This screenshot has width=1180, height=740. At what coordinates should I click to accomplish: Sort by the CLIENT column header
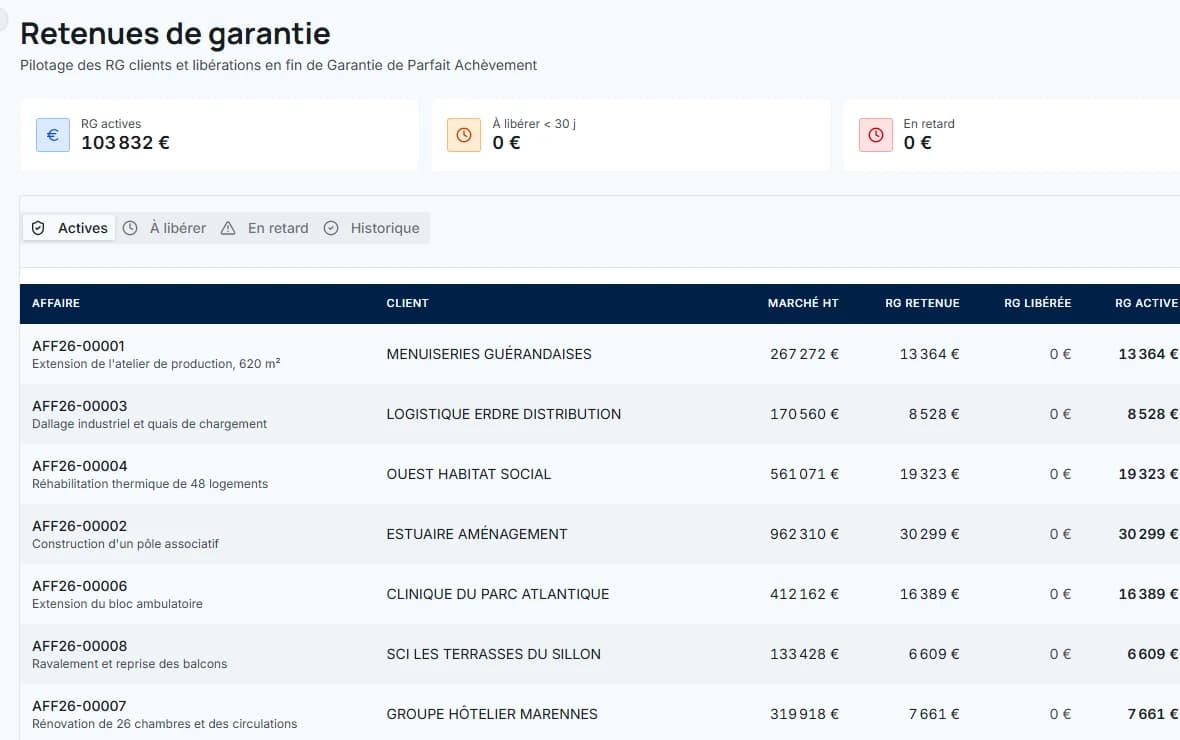coord(407,303)
